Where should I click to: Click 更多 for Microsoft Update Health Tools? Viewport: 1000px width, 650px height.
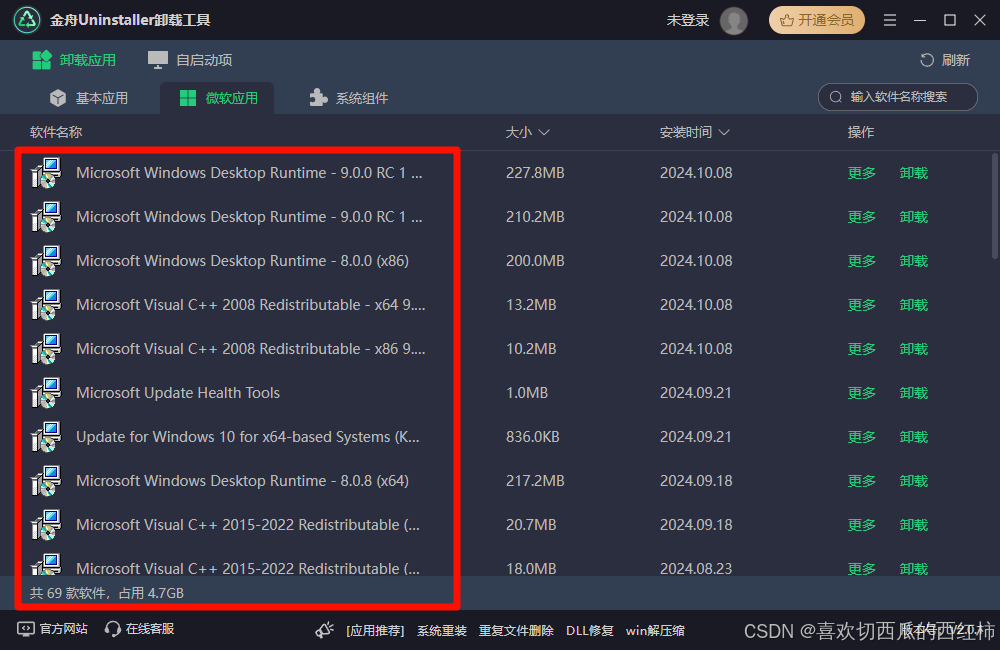(x=862, y=393)
